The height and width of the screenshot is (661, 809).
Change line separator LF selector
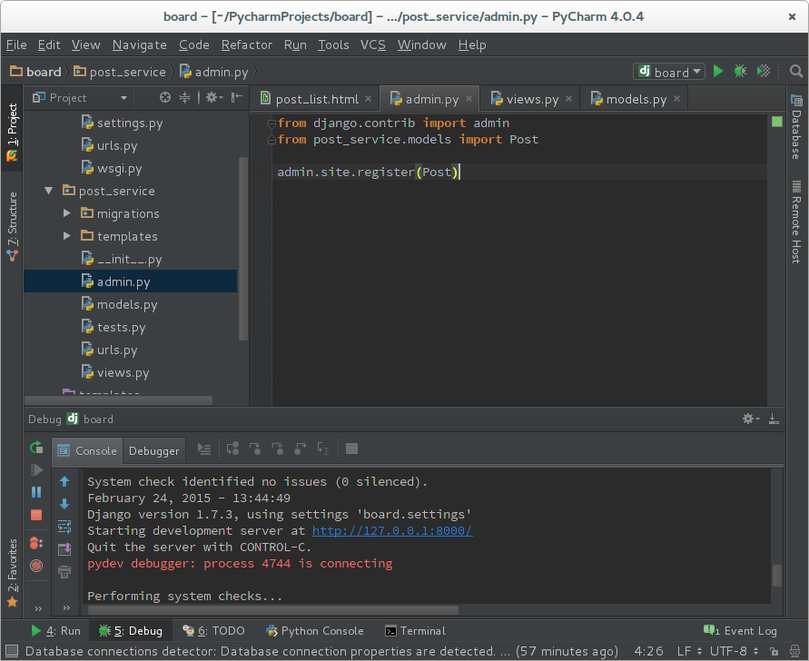(690, 651)
